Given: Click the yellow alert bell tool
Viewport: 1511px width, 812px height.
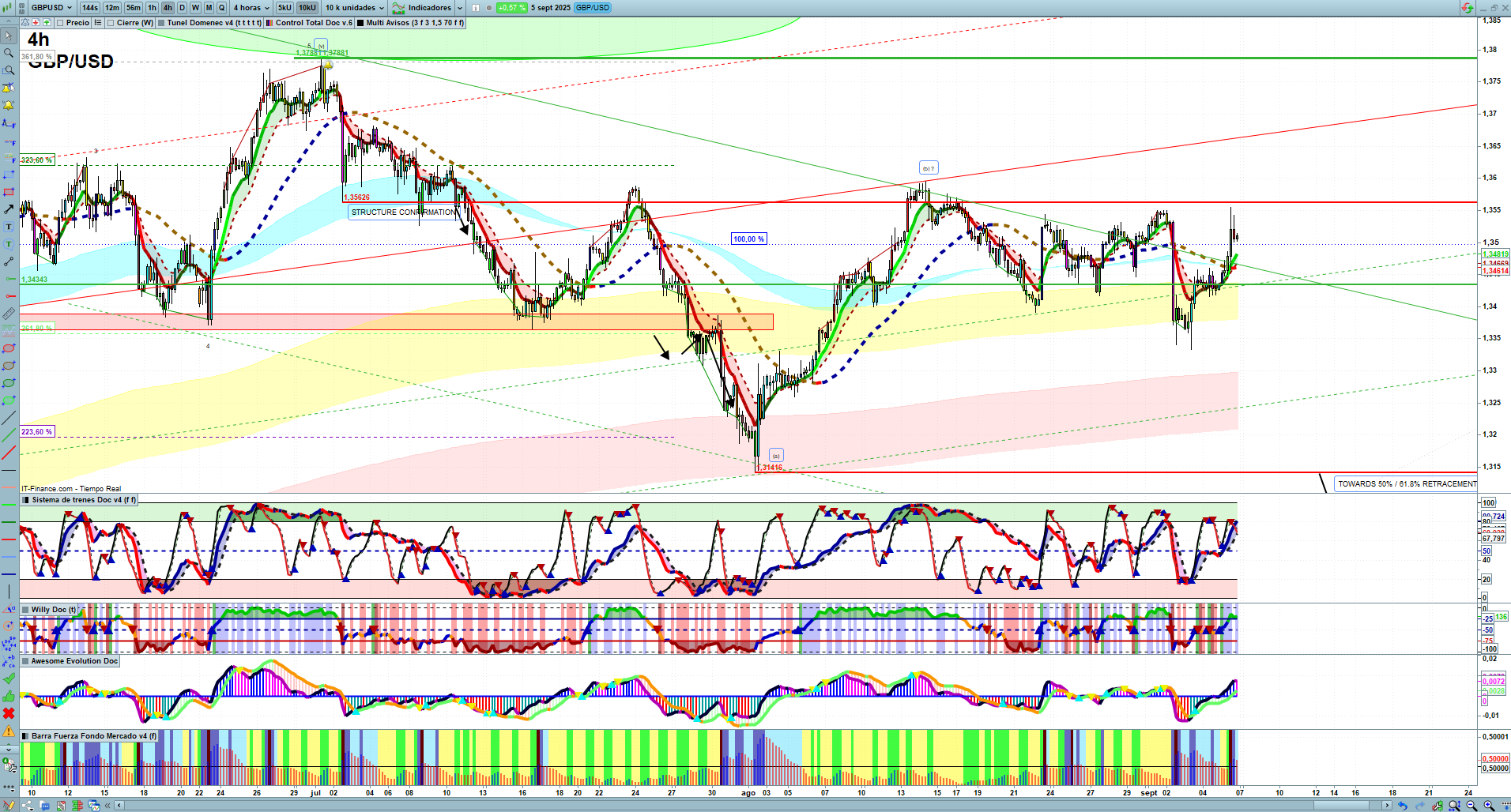Looking at the screenshot, I should (x=9, y=105).
